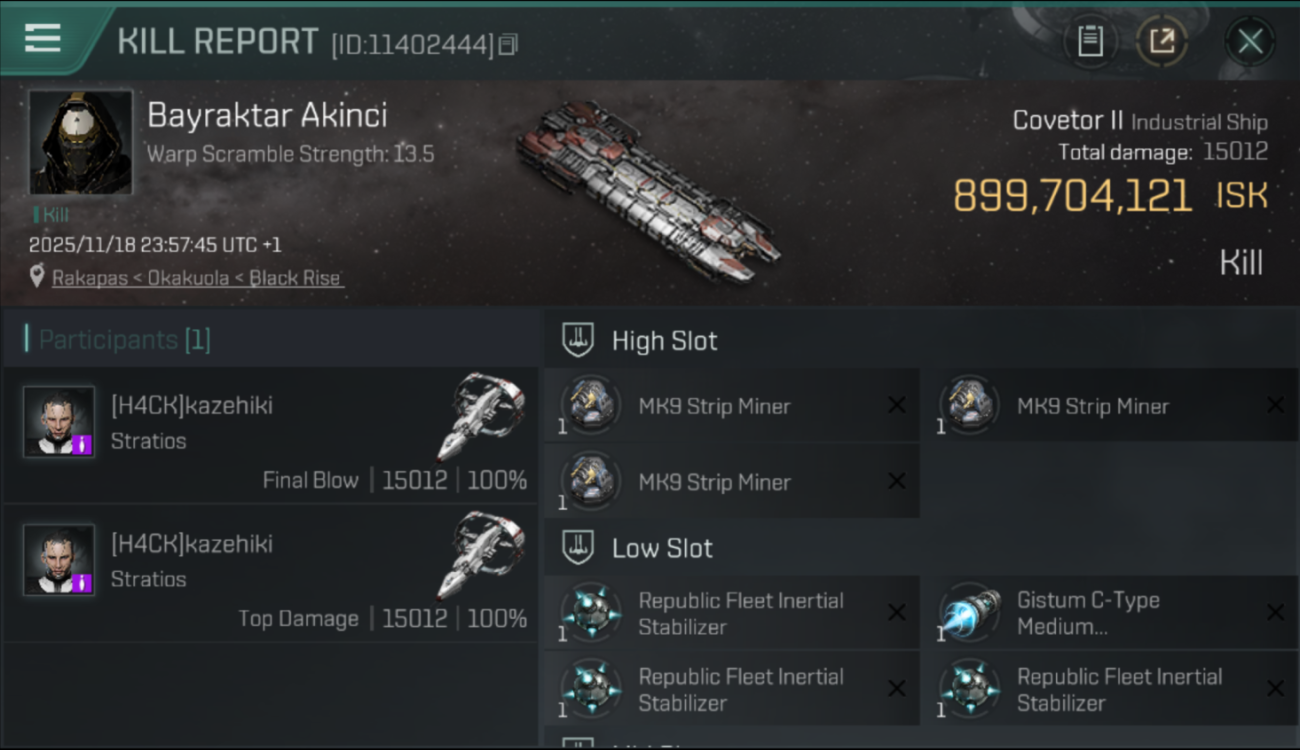Click Top Damage Stratios ship icon
1300x750 pixels.
(481, 555)
